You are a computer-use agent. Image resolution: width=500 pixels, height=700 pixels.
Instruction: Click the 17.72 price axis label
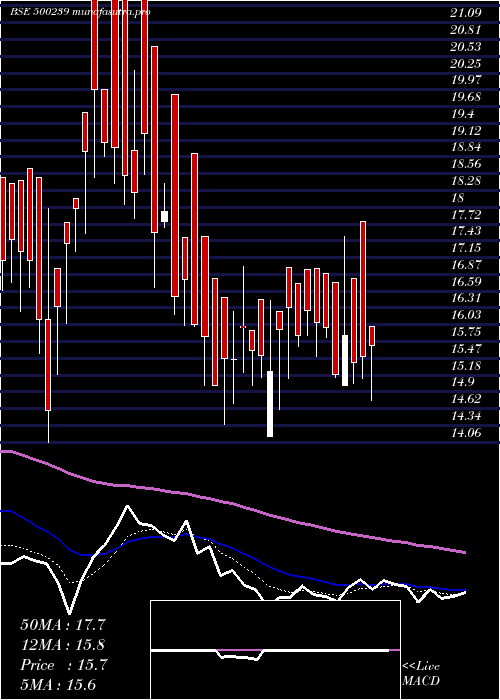click(466, 215)
